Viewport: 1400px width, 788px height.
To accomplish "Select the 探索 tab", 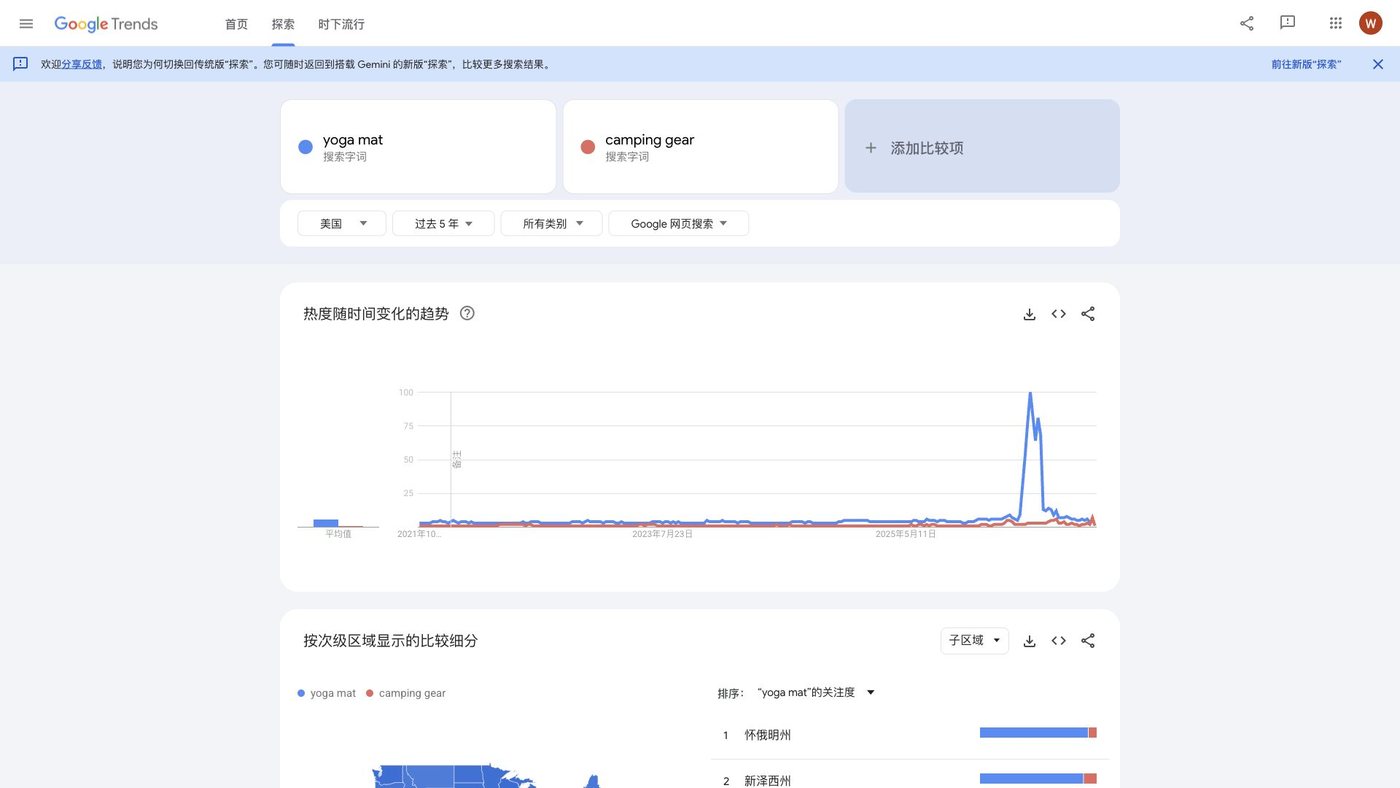I will pyautogui.click(x=283, y=24).
